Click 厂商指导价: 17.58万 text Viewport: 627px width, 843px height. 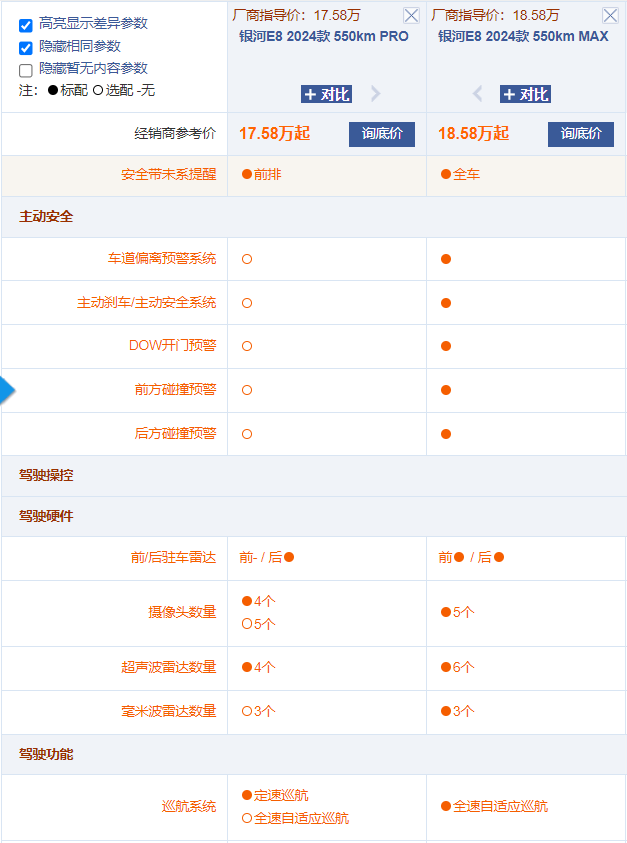click(x=296, y=15)
